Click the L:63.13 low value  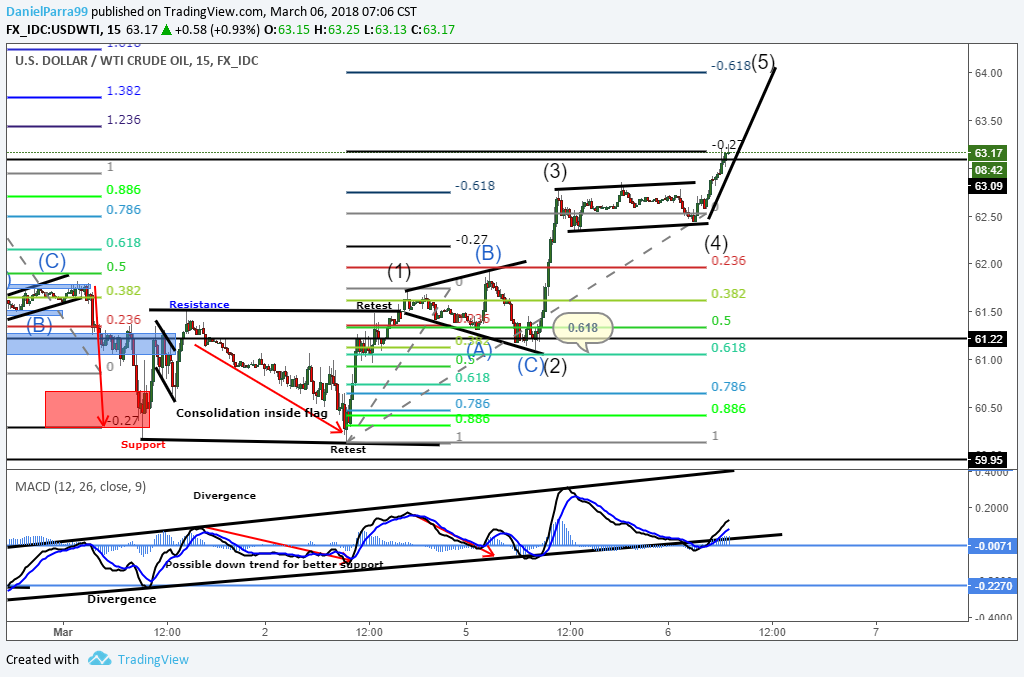pyautogui.click(x=385, y=29)
